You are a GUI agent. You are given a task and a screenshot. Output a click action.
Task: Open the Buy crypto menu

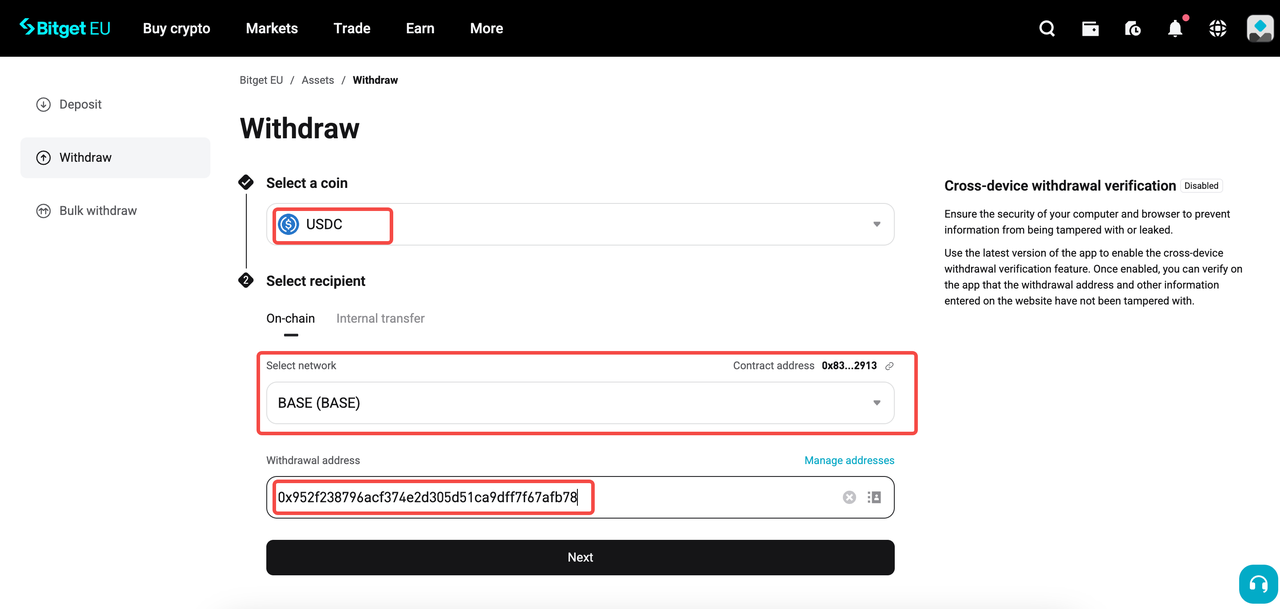click(177, 28)
